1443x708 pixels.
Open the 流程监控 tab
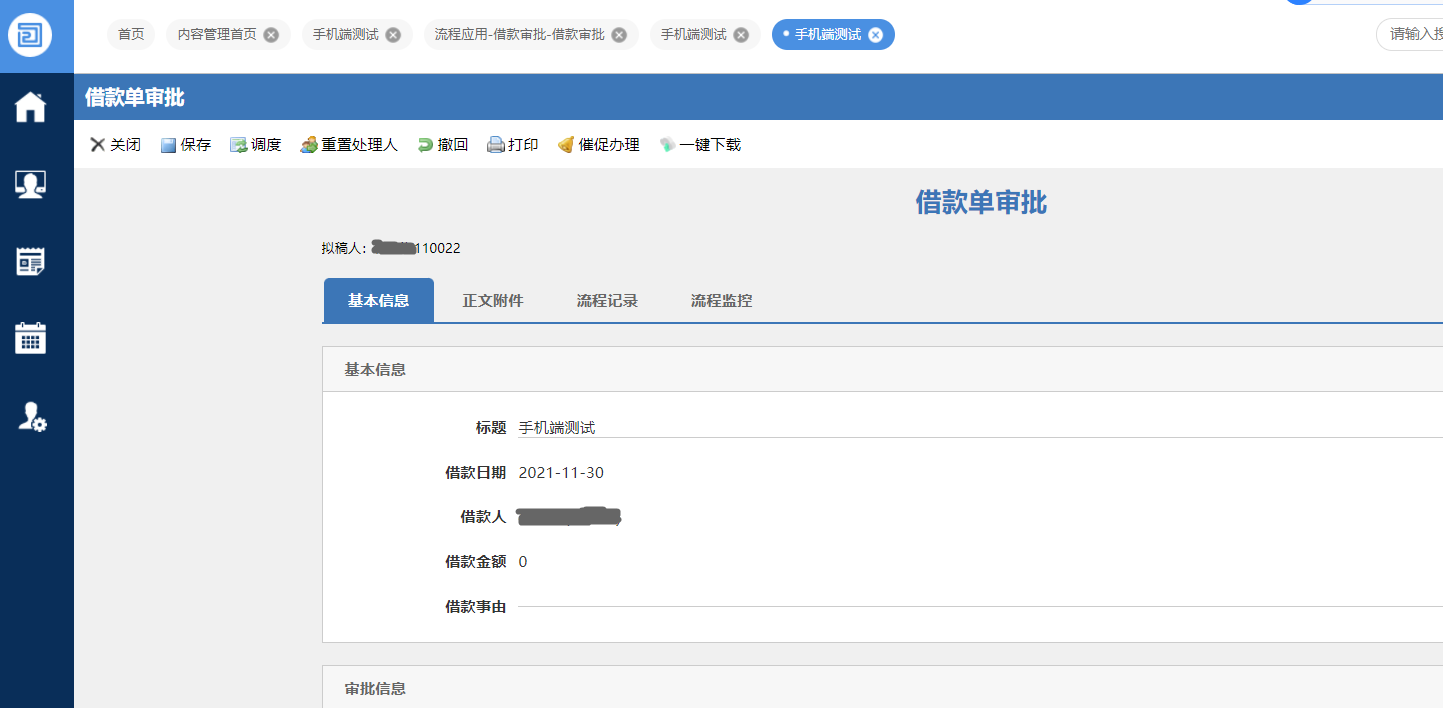pyautogui.click(x=721, y=300)
